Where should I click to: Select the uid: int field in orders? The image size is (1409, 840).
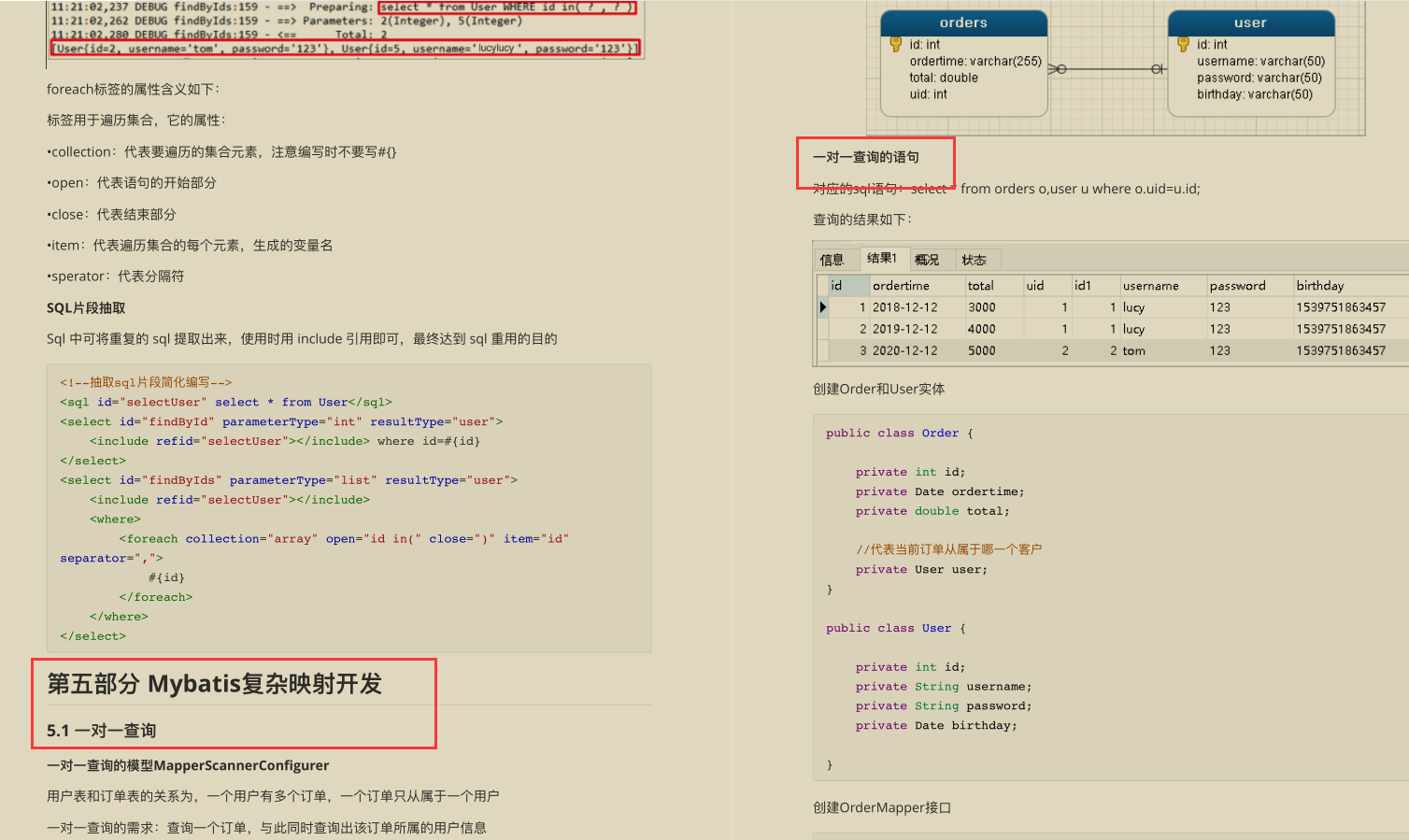[928, 94]
